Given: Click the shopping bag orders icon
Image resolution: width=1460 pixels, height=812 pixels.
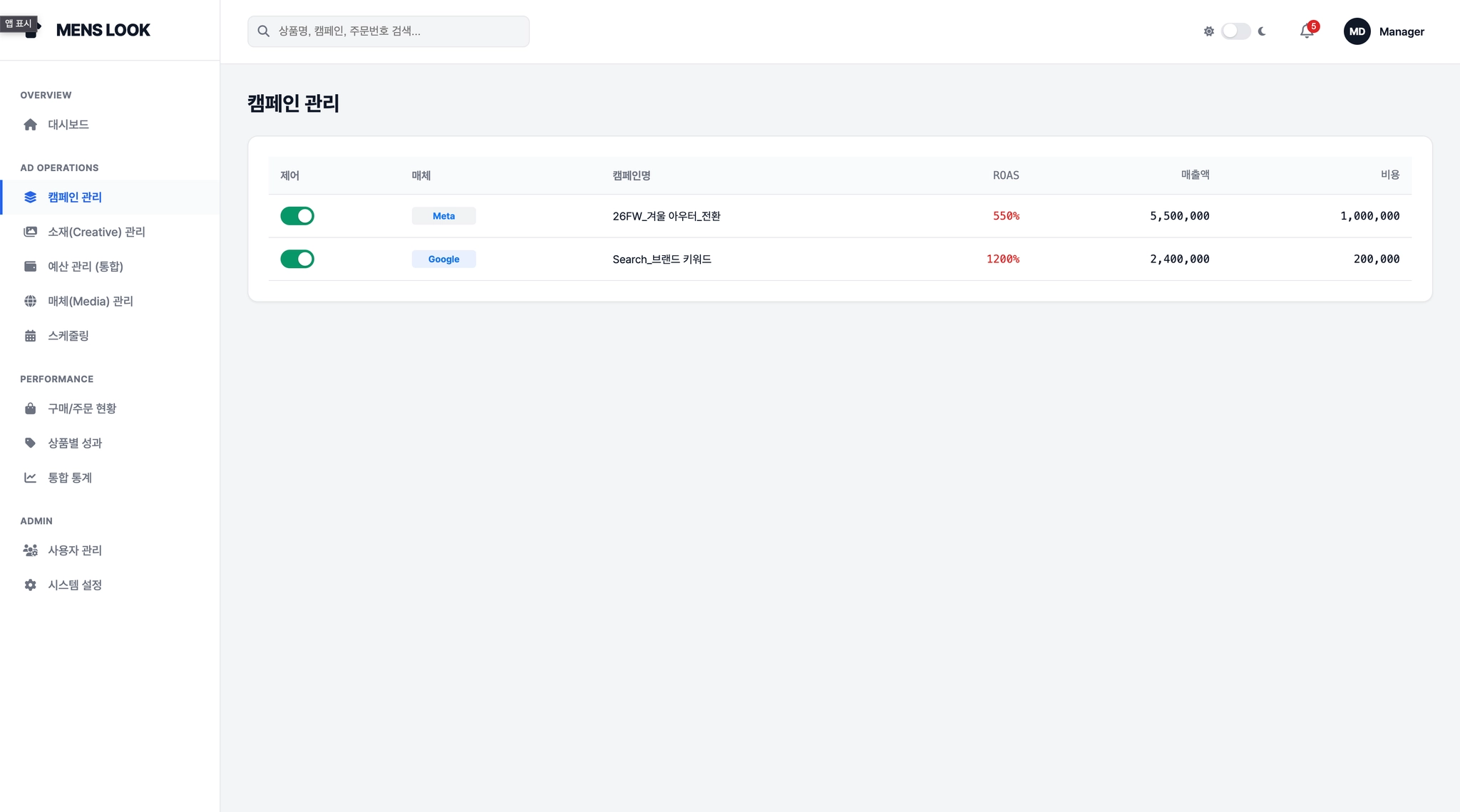Looking at the screenshot, I should (x=30, y=408).
